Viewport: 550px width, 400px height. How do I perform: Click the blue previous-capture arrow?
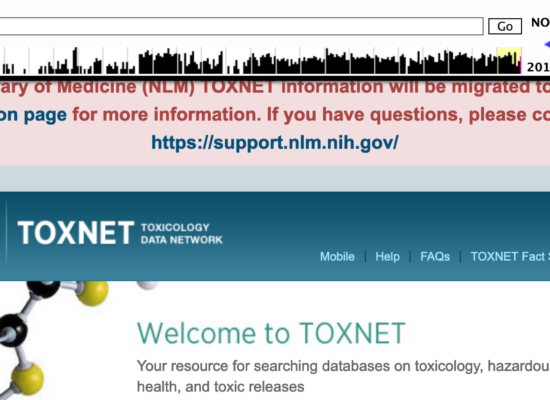coord(546,45)
